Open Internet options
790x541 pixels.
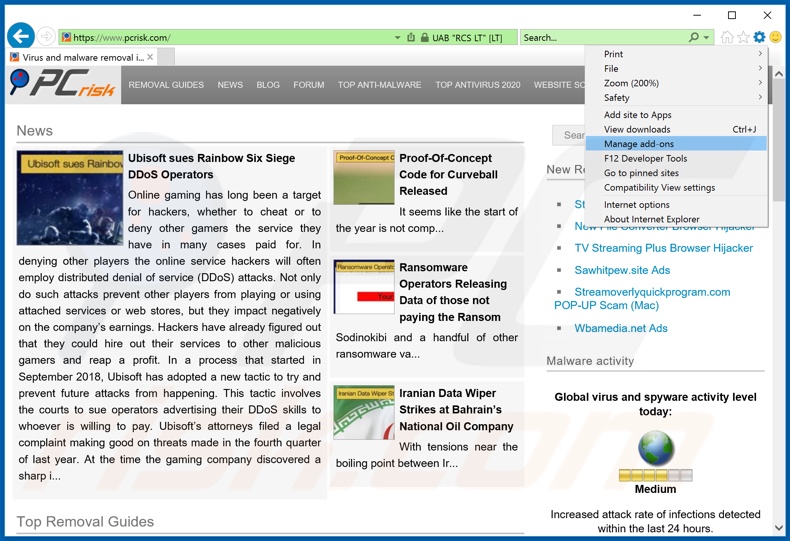[x=676, y=205]
